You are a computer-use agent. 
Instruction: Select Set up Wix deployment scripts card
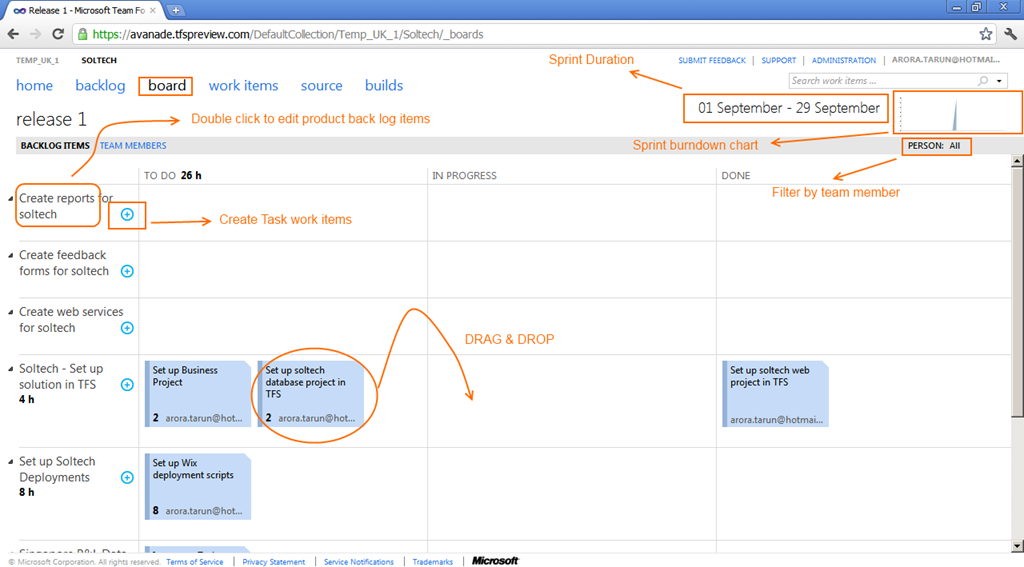tap(198, 487)
